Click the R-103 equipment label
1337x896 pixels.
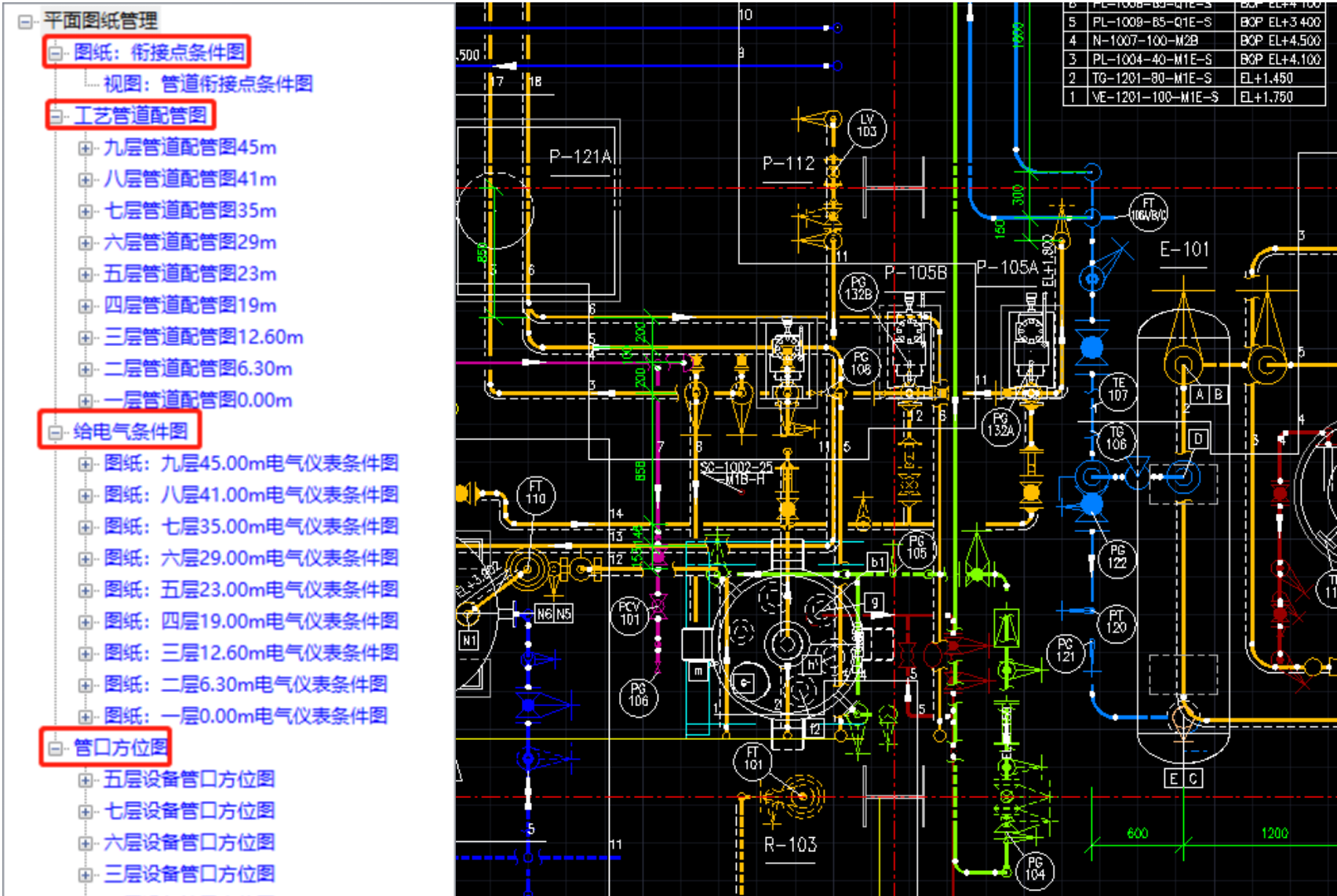click(x=790, y=845)
